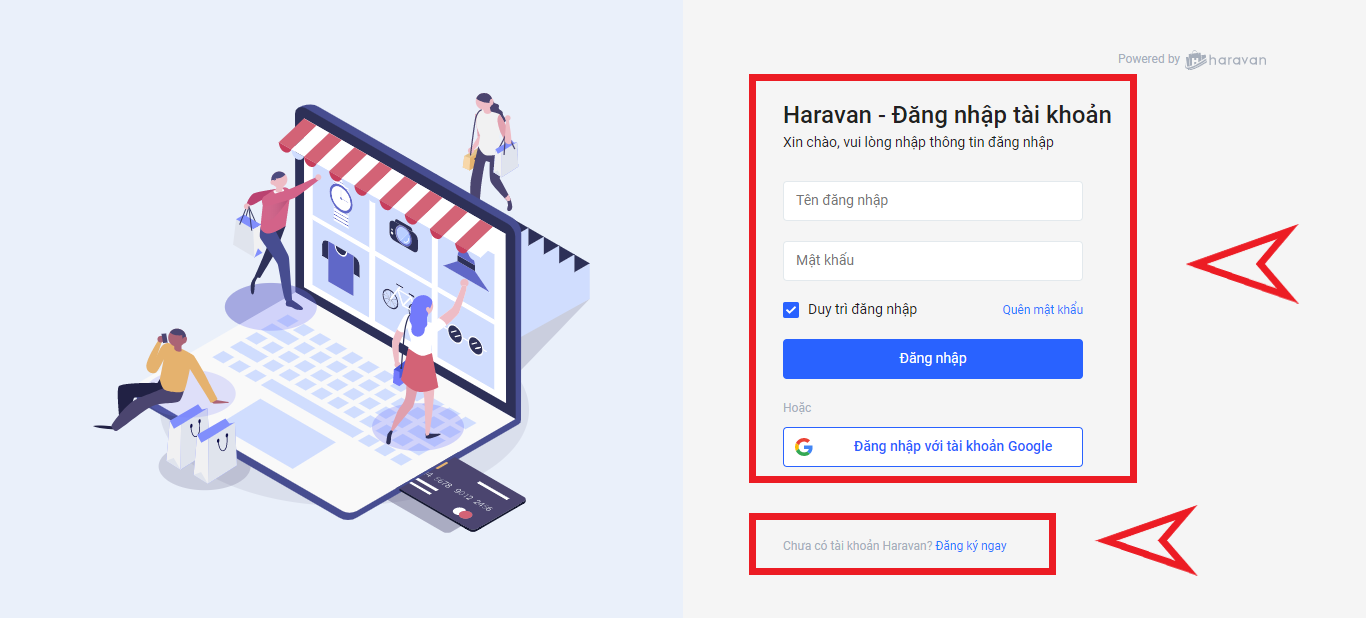The width and height of the screenshot is (1366, 618).
Task: Focus the Tên đăng nhập field
Action: 933,201
